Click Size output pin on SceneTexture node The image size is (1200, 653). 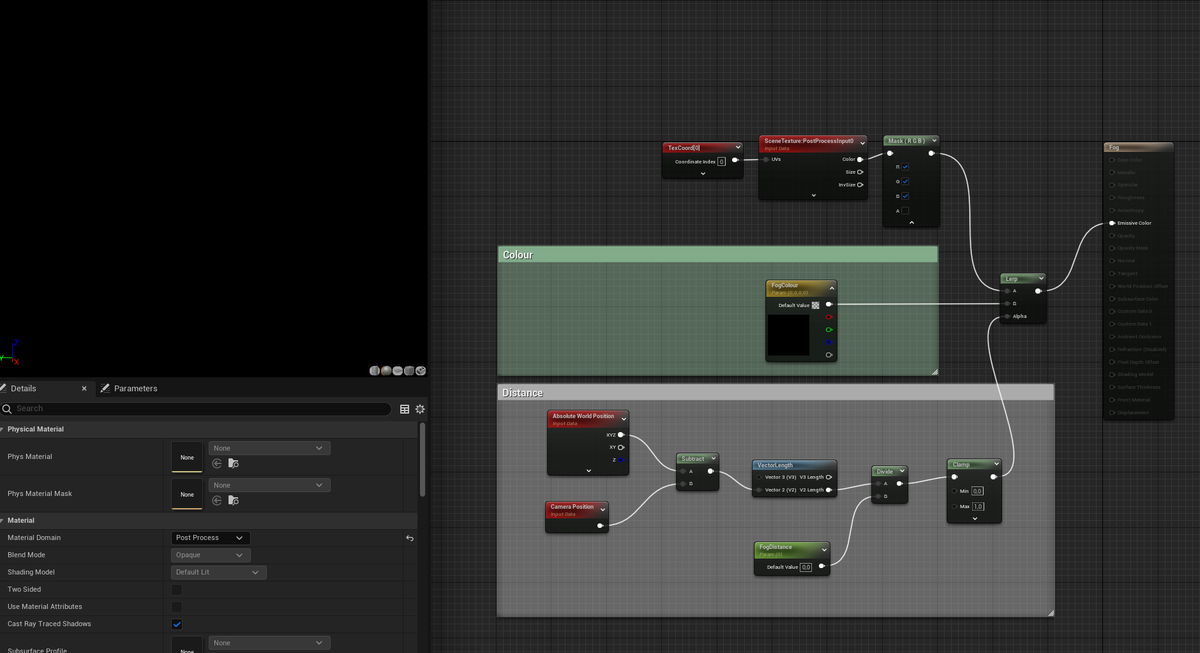click(x=860, y=172)
